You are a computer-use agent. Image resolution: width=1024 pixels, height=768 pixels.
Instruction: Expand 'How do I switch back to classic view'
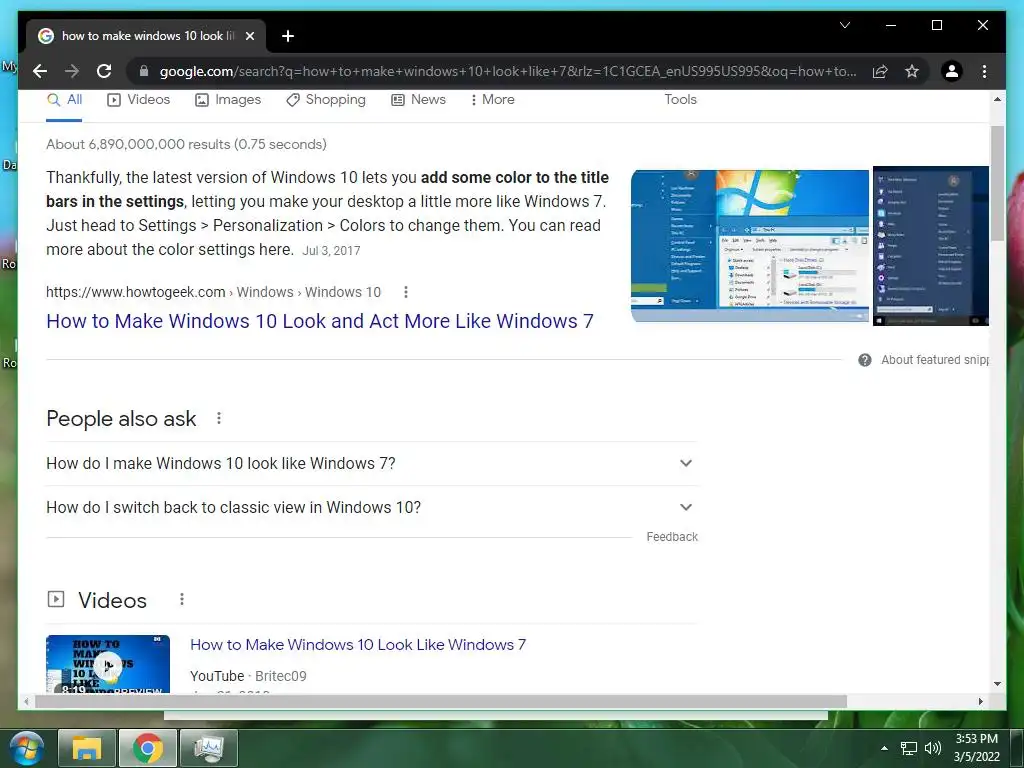[x=371, y=507]
